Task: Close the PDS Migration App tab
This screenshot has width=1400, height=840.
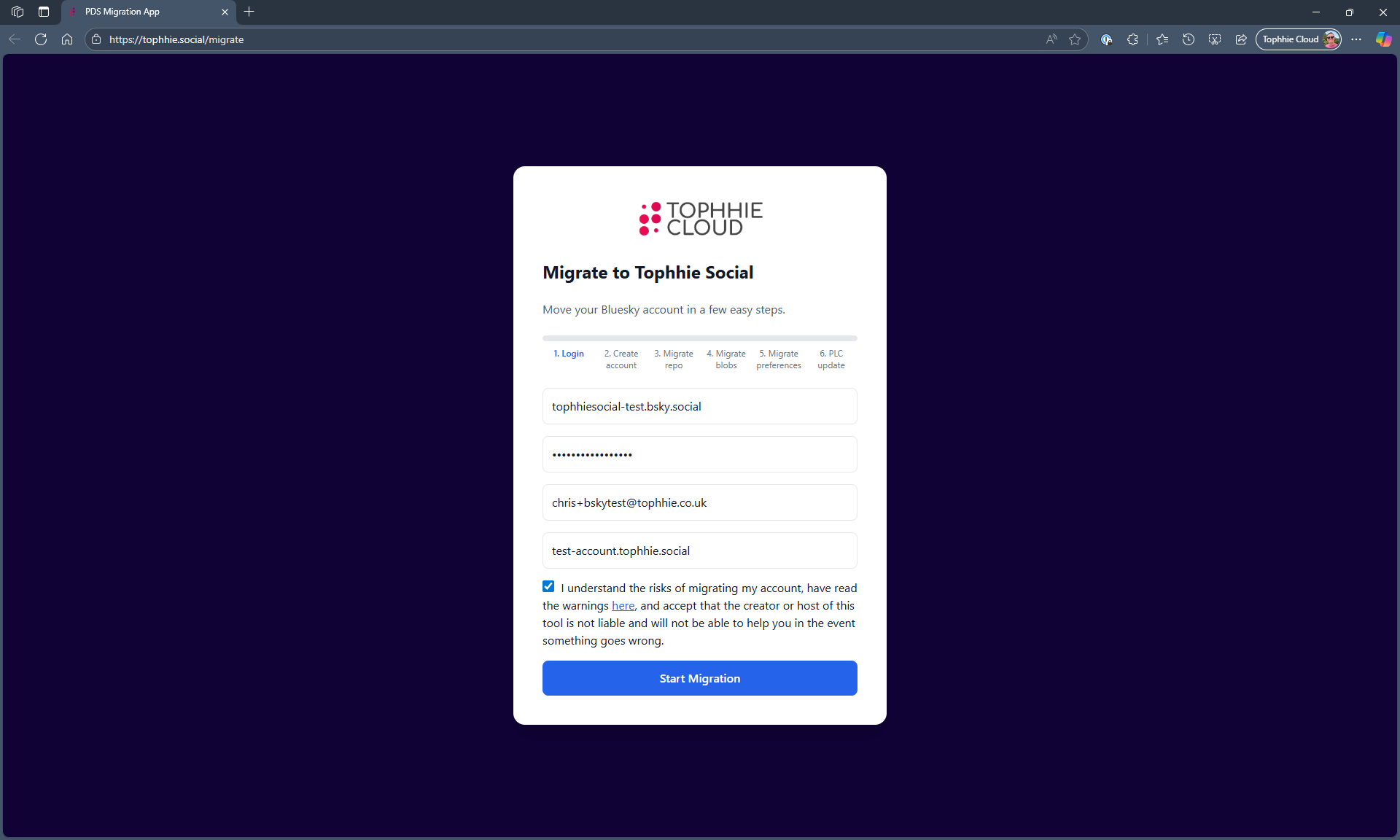Action: 225,12
